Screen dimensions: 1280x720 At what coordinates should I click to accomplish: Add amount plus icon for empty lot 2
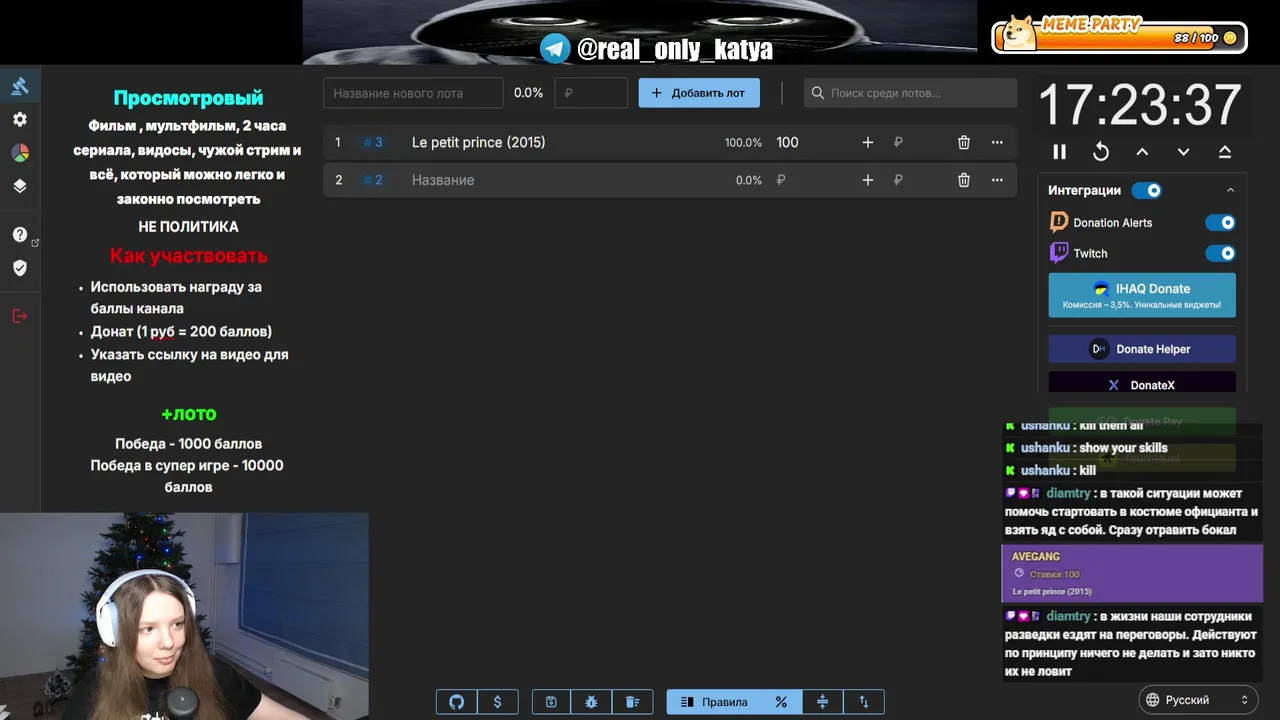(868, 180)
